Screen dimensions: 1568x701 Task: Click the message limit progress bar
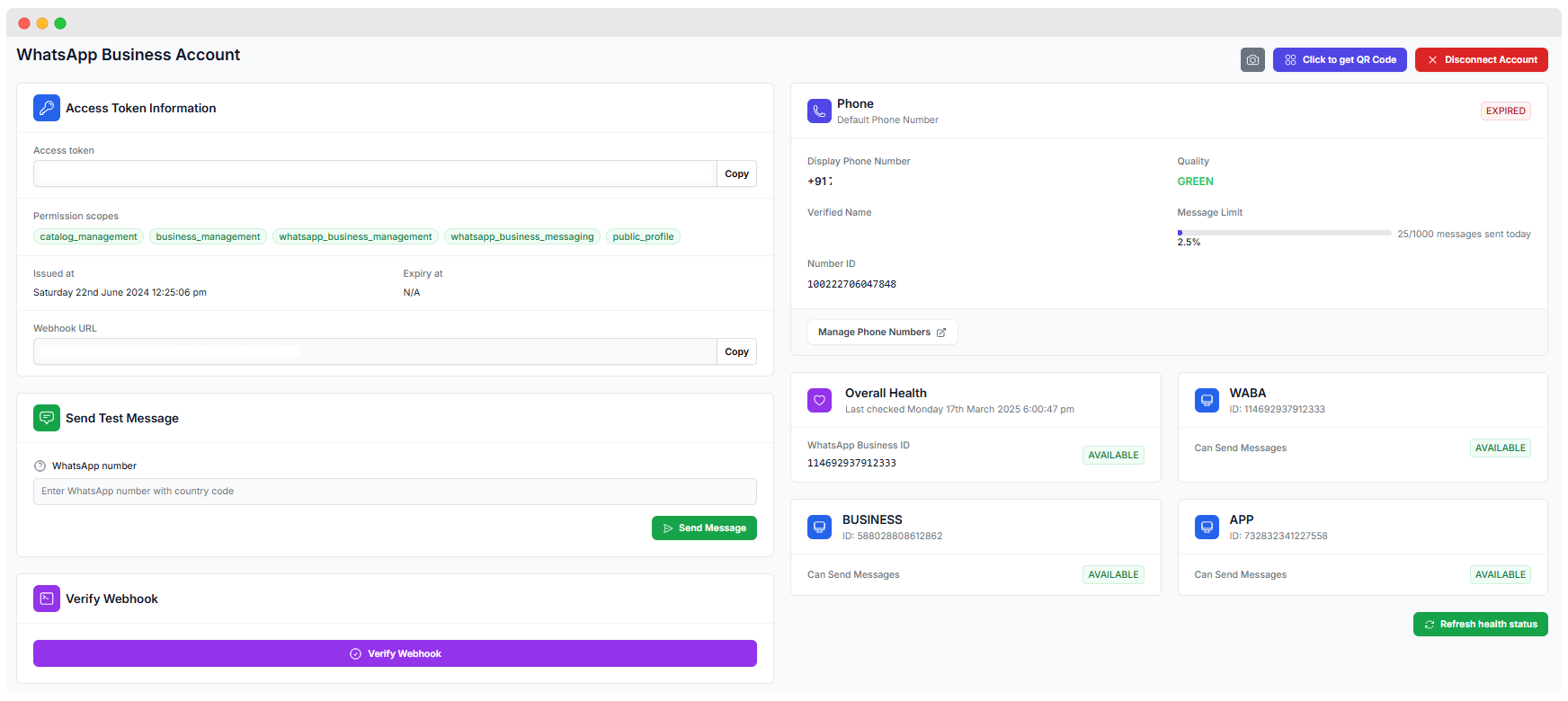pos(1284,233)
